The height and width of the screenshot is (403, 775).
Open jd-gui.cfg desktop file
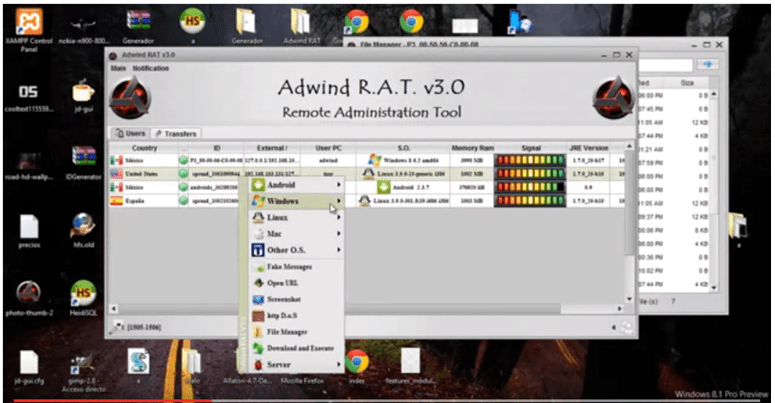(x=29, y=366)
